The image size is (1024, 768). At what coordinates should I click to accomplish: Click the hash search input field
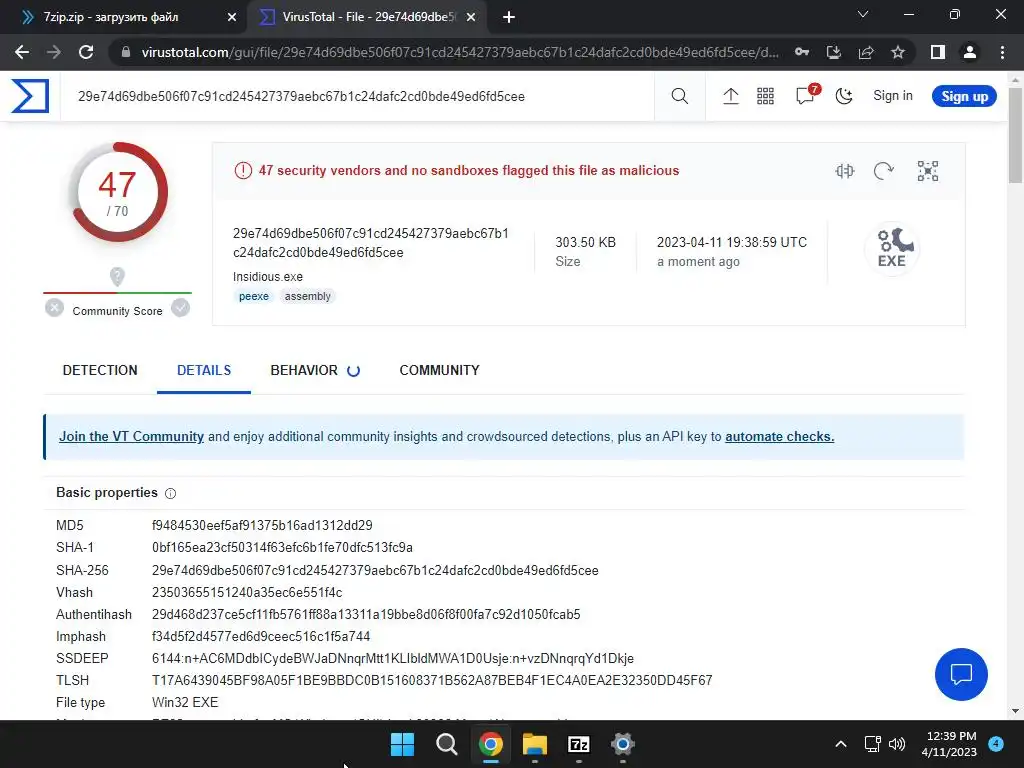click(x=357, y=96)
